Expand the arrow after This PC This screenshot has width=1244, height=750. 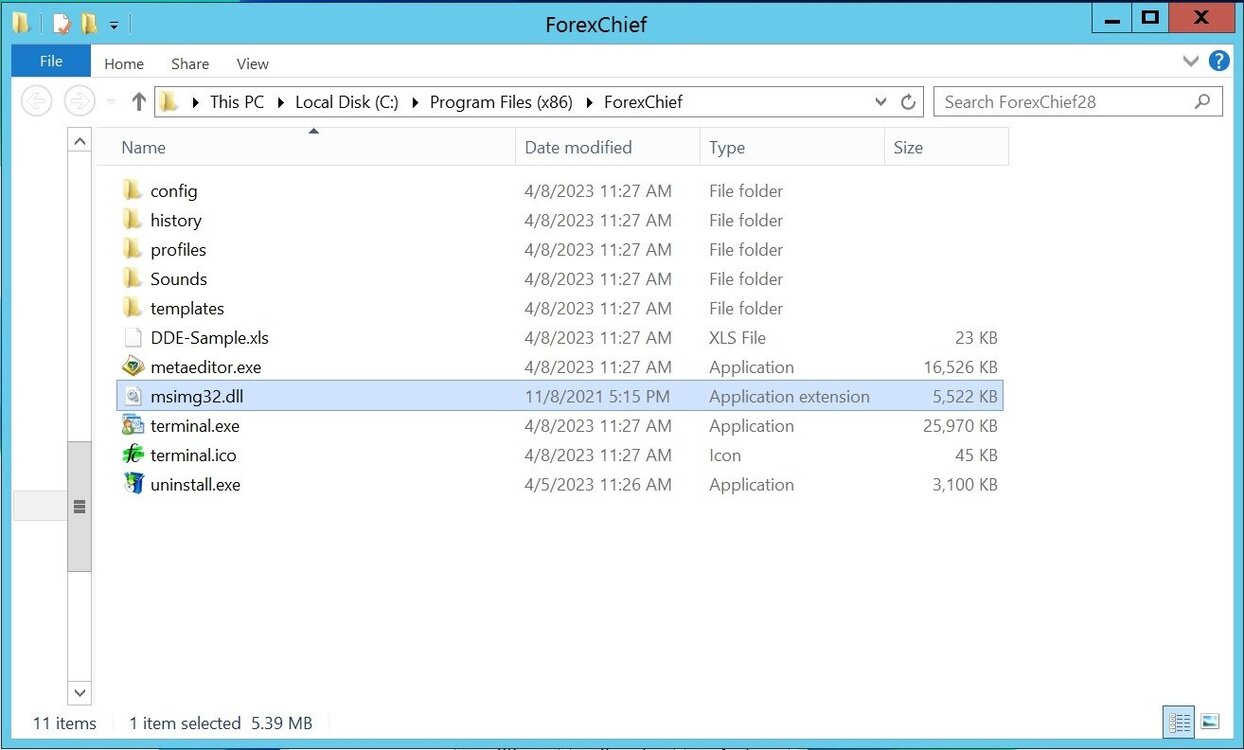coord(279,102)
